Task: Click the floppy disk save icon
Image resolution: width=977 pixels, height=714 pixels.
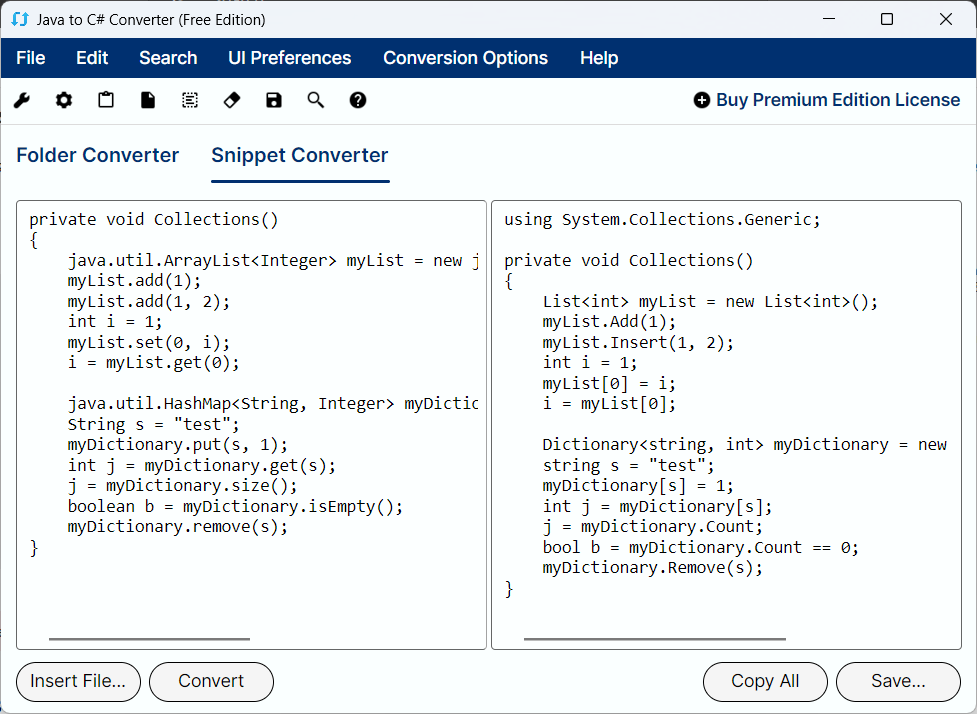Action: pyautogui.click(x=274, y=100)
